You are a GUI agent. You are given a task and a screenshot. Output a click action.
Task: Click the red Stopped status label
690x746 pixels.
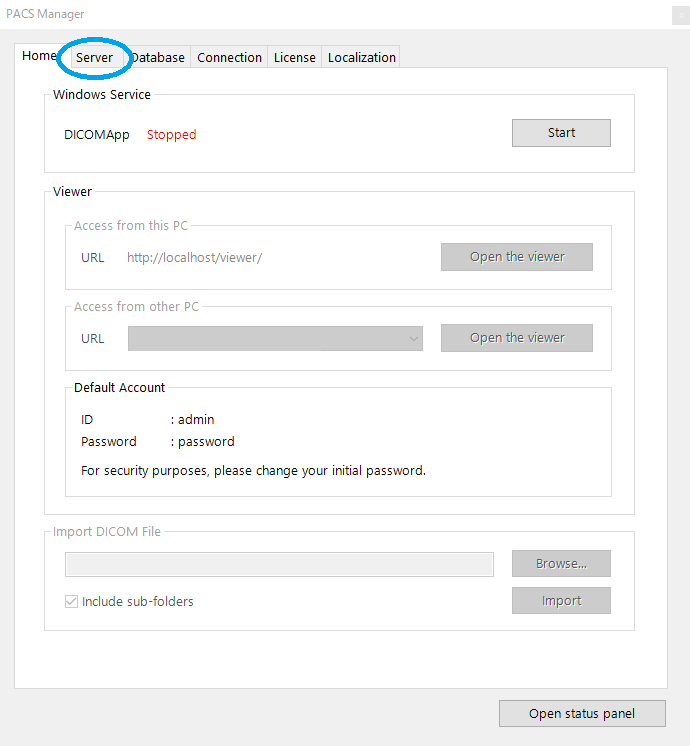(x=171, y=135)
